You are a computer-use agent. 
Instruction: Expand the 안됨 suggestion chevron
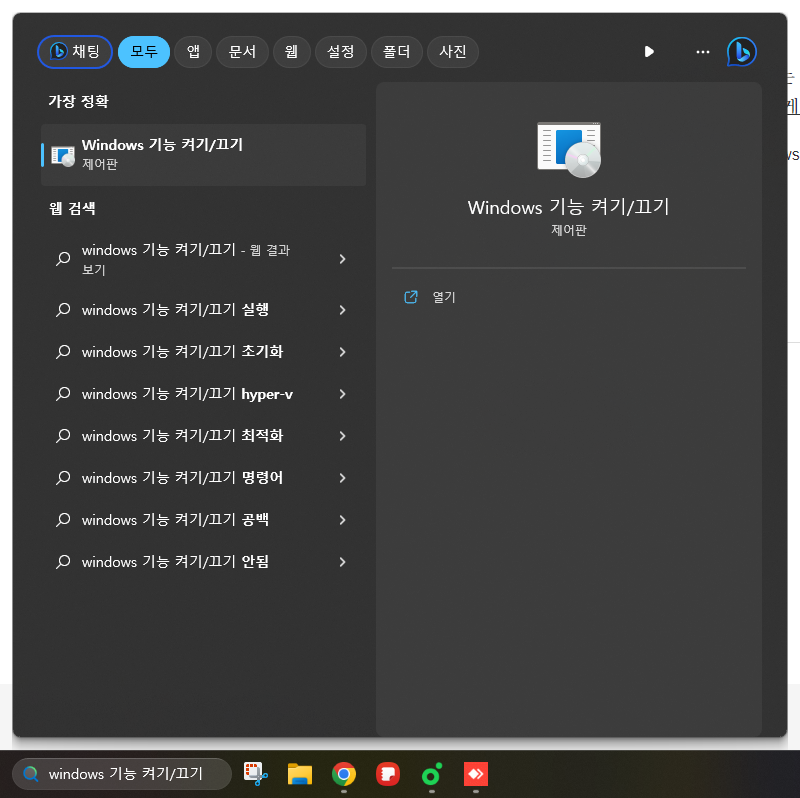(342, 562)
